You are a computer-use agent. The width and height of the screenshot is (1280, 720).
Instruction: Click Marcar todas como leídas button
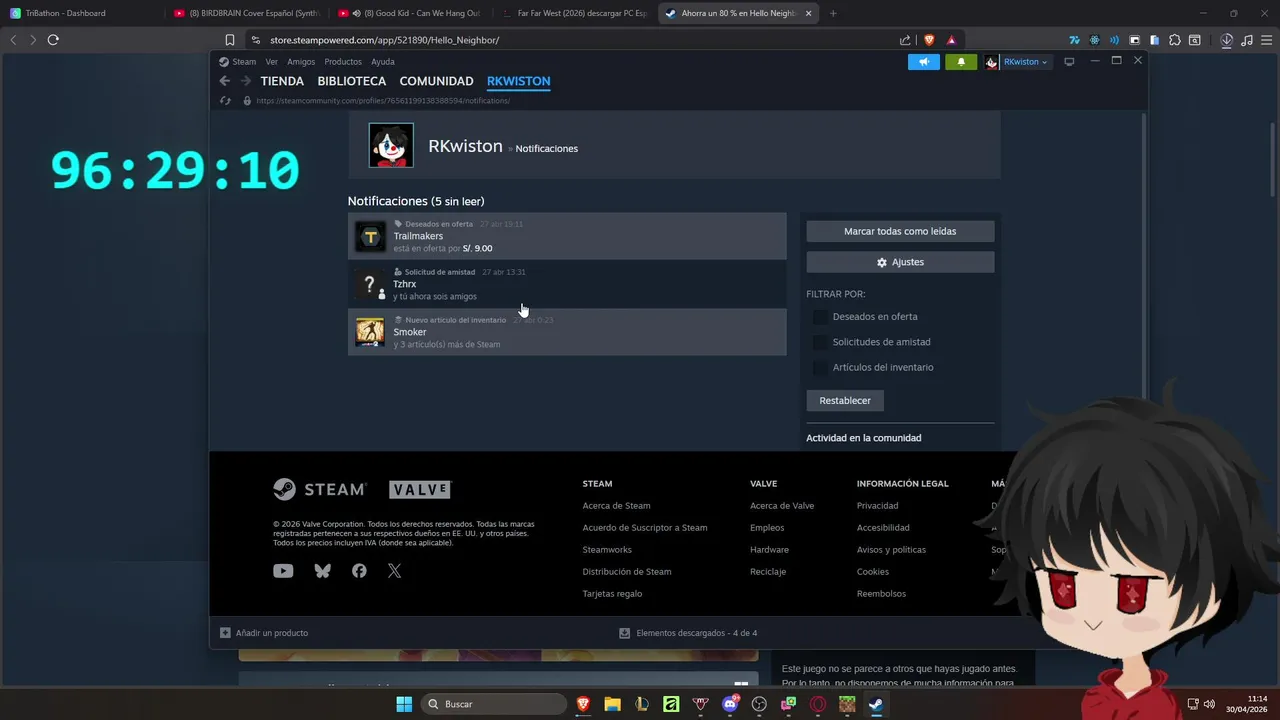900,231
